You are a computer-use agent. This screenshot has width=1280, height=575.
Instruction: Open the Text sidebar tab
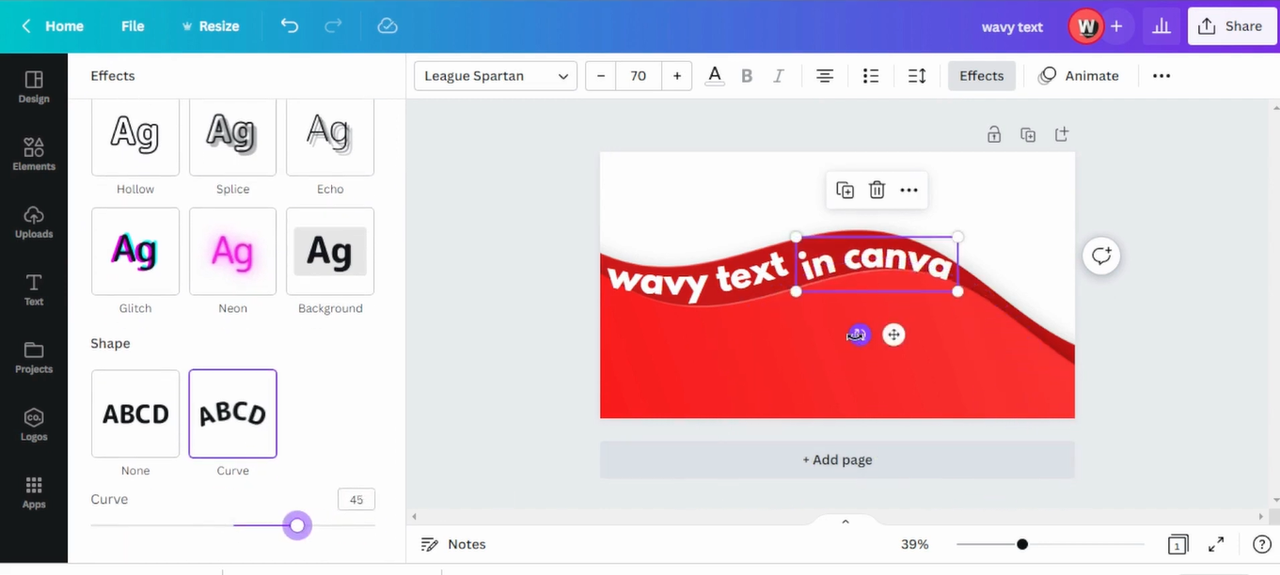click(x=34, y=289)
